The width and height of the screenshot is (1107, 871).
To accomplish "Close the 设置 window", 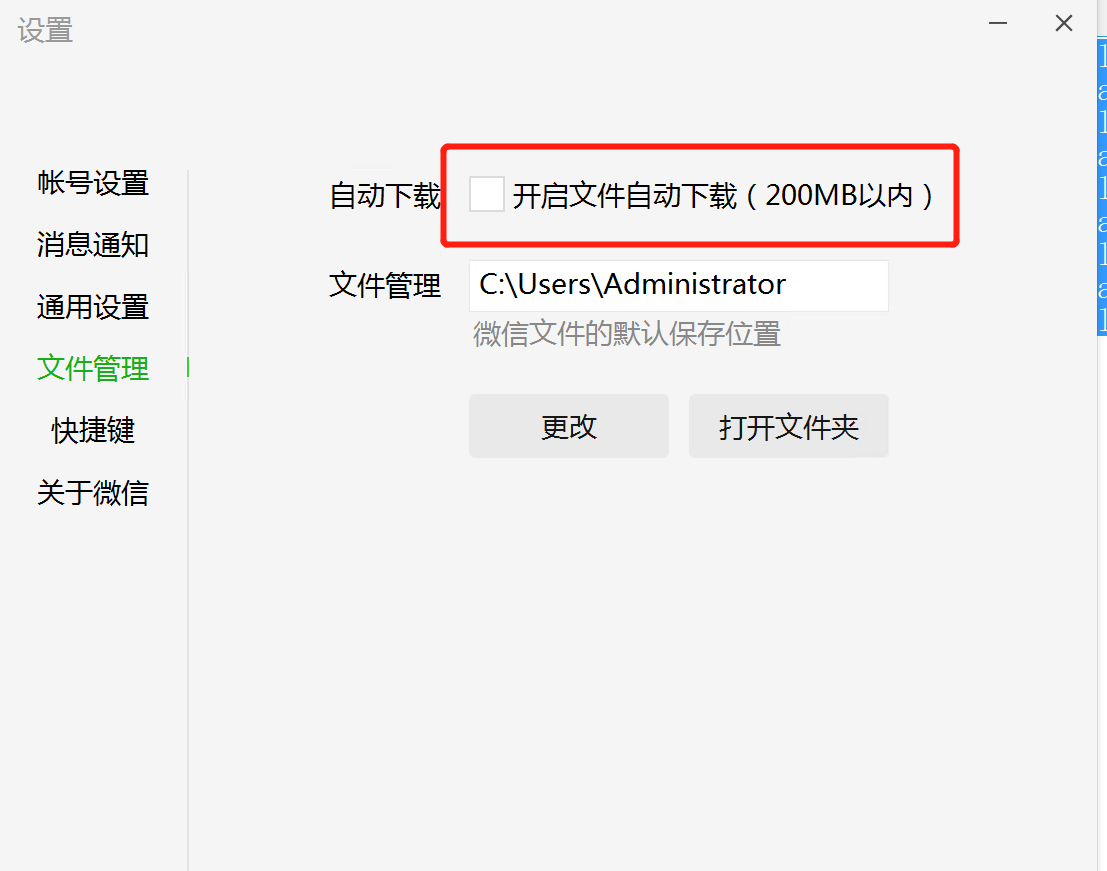I will point(1064,23).
